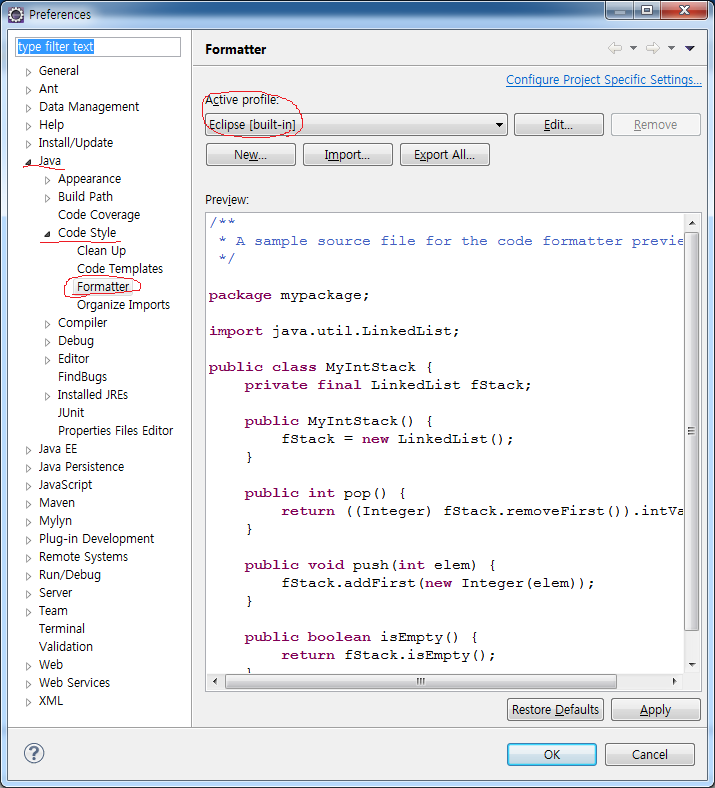Select Properties Files Editor item

point(116,431)
